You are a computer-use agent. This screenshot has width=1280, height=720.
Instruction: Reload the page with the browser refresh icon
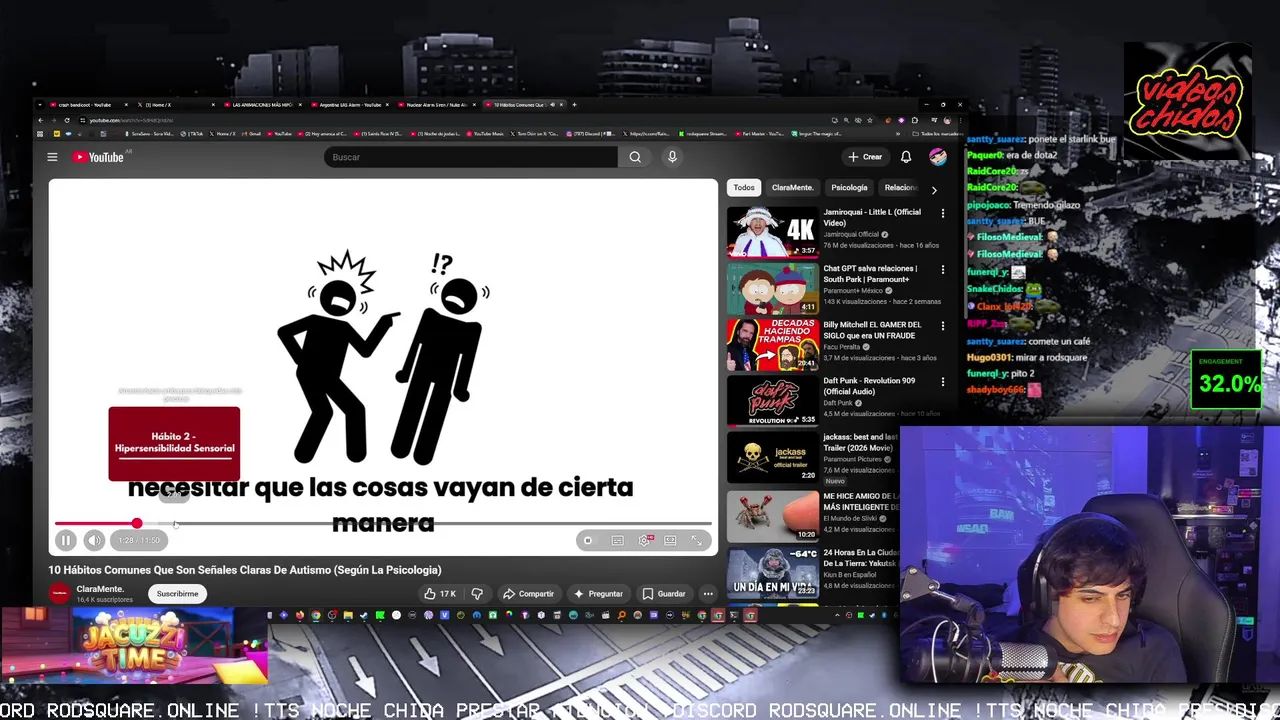(x=67, y=120)
